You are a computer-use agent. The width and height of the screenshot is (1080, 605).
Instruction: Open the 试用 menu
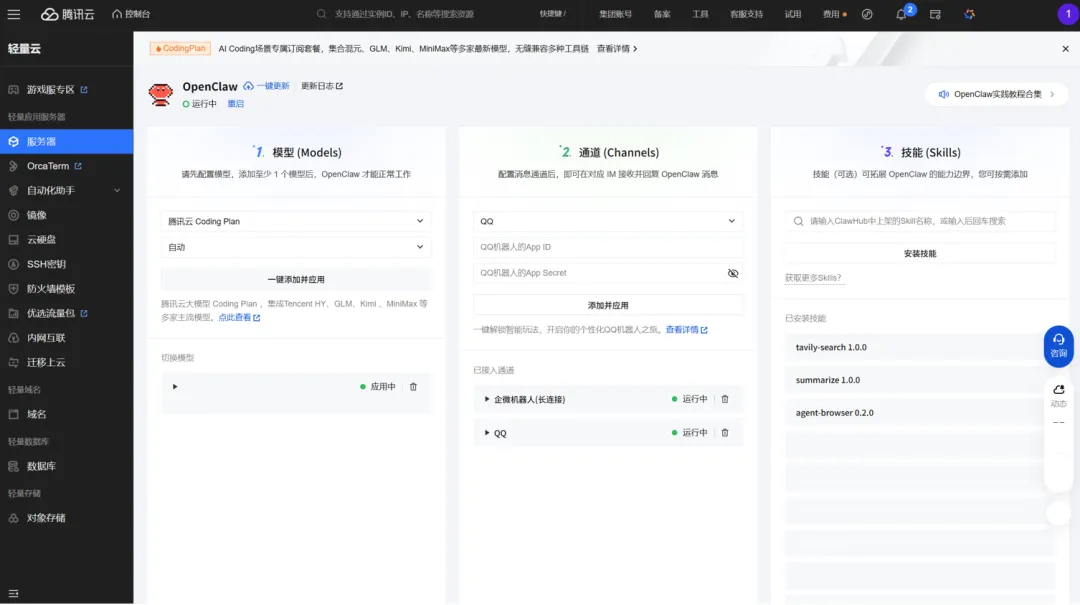tap(793, 14)
